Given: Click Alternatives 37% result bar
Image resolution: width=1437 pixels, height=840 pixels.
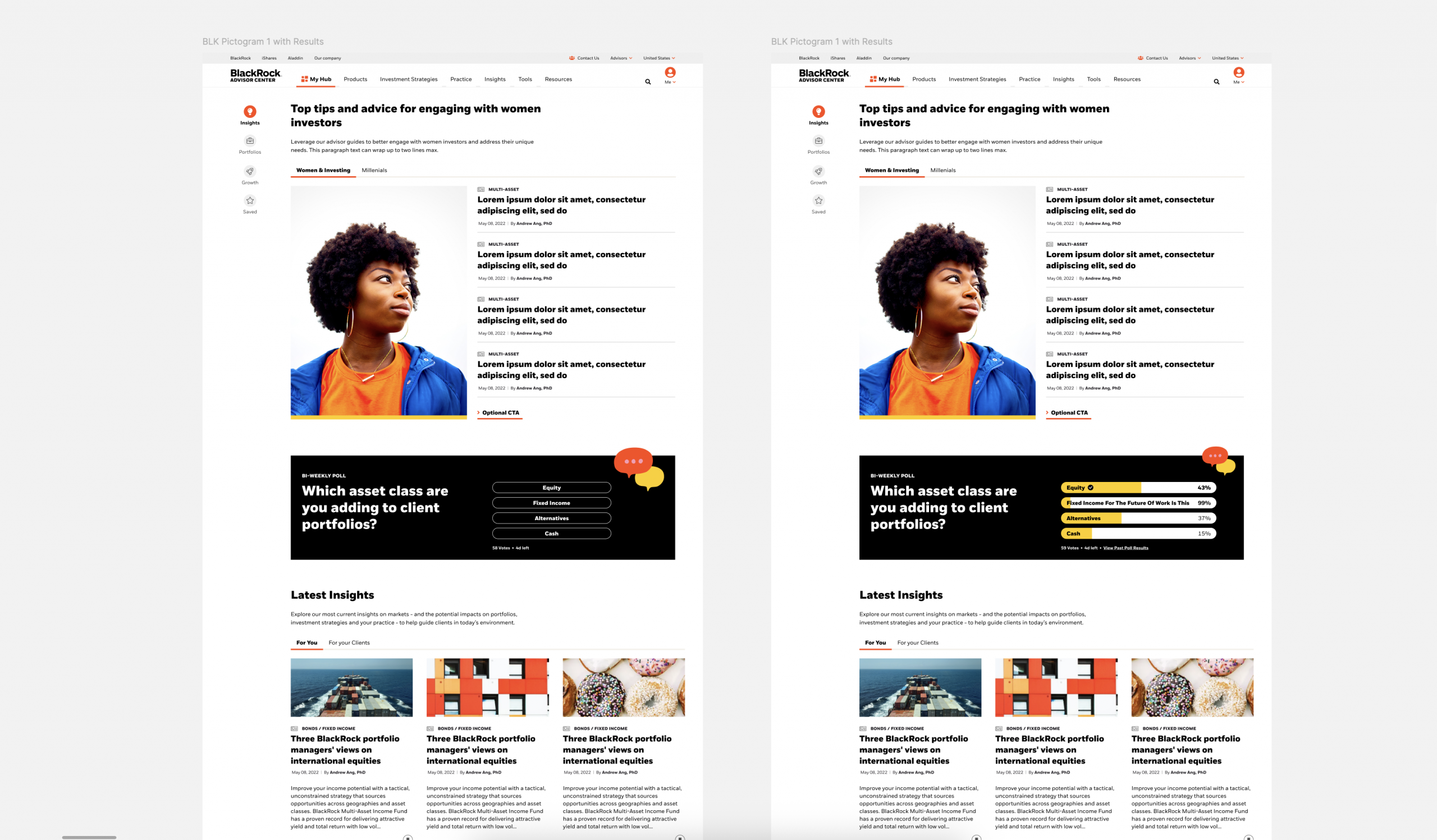Looking at the screenshot, I should point(1138,518).
